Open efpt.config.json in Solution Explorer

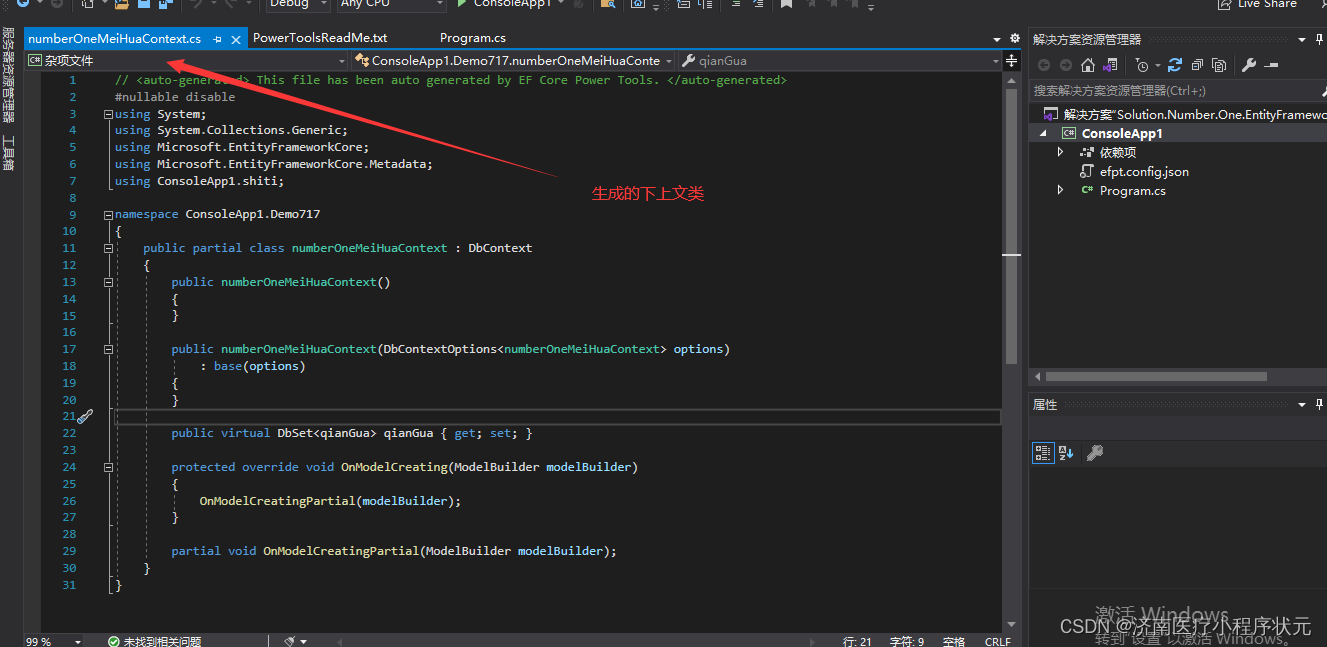1144,171
